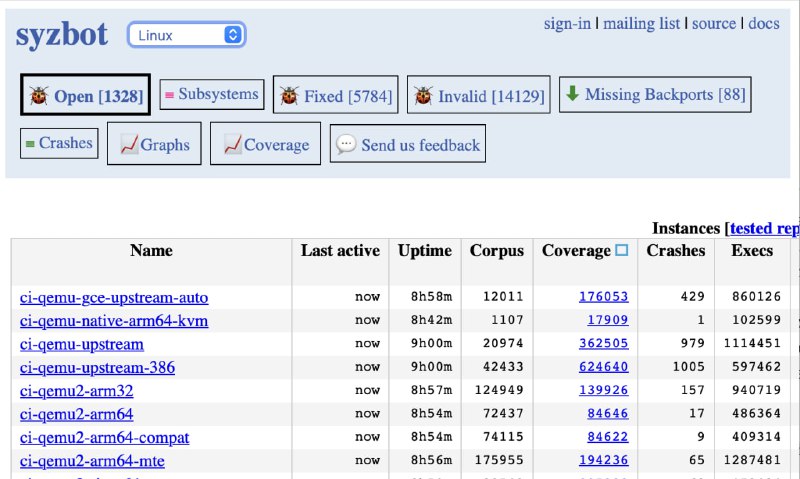
Task: Select execs value 1287481
Action: tap(752, 460)
